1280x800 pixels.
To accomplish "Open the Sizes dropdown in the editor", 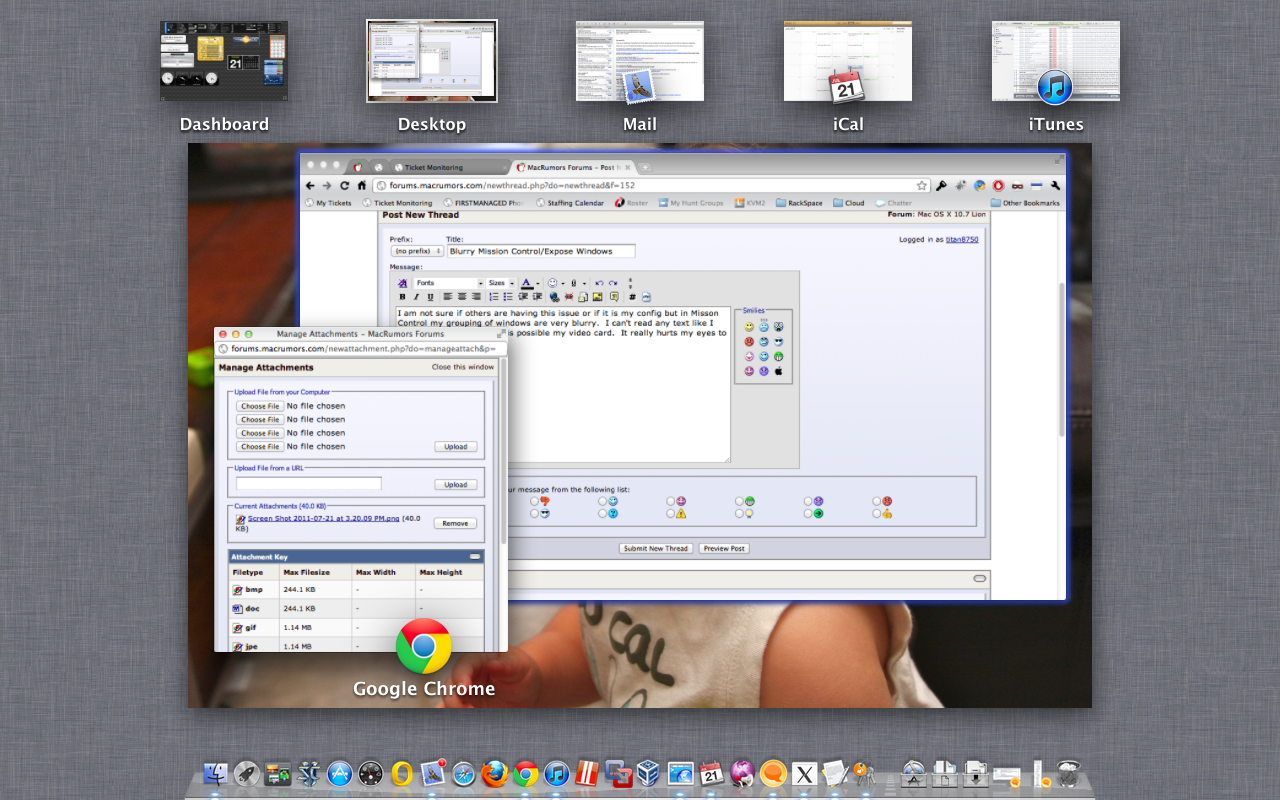I will pos(499,283).
